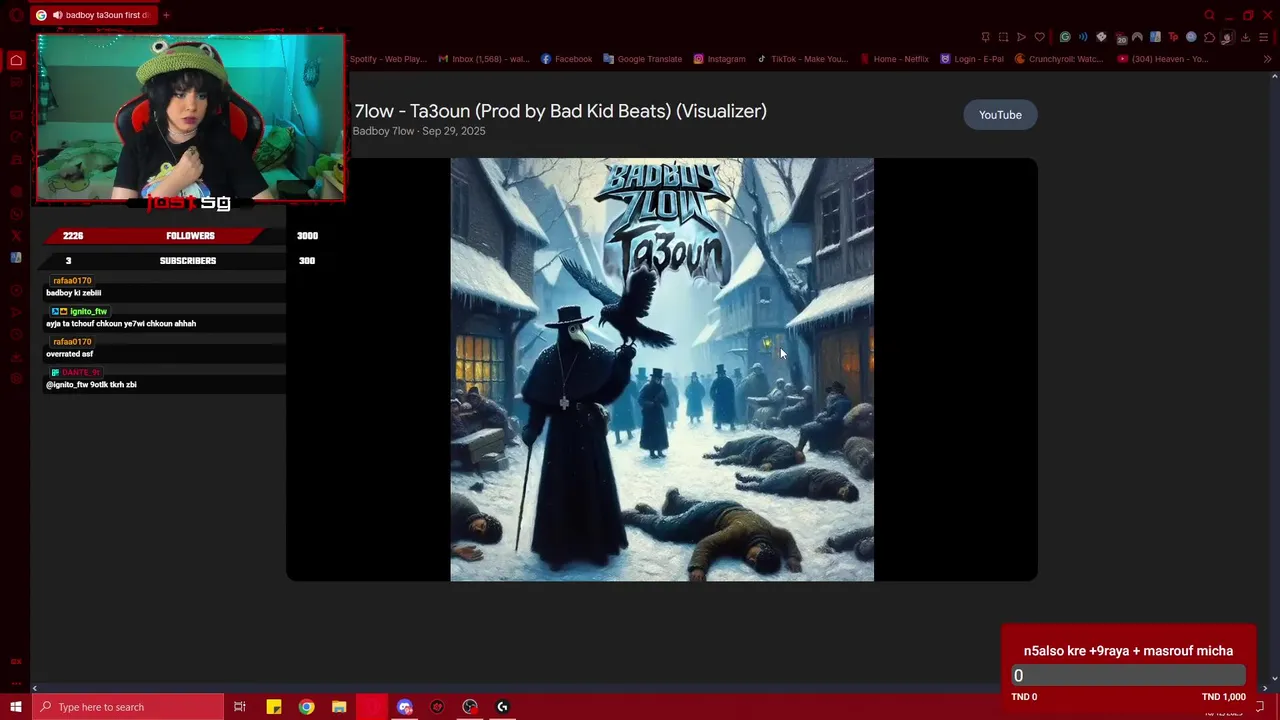1280x720 pixels.
Task: Click the Windows Start button
Action: click(15, 707)
